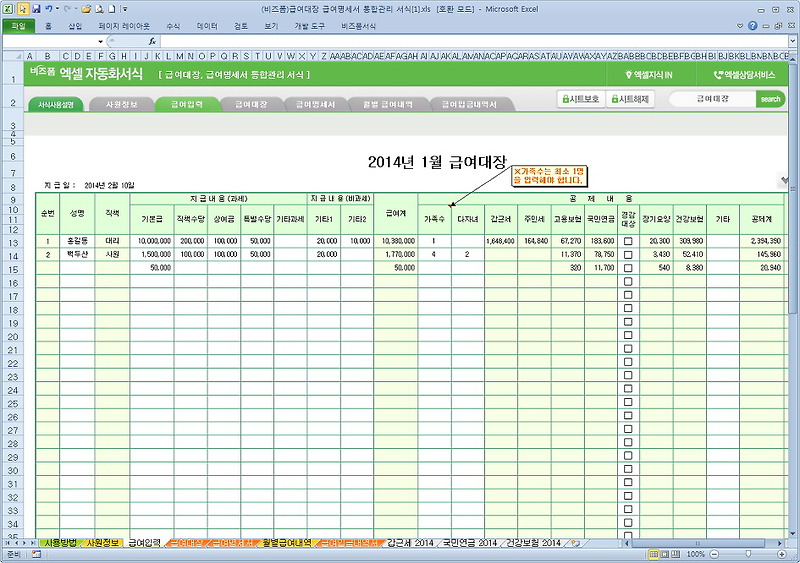The width and height of the screenshot is (800, 563).
Task: Create a new blank workbook
Action: pos(111,9)
